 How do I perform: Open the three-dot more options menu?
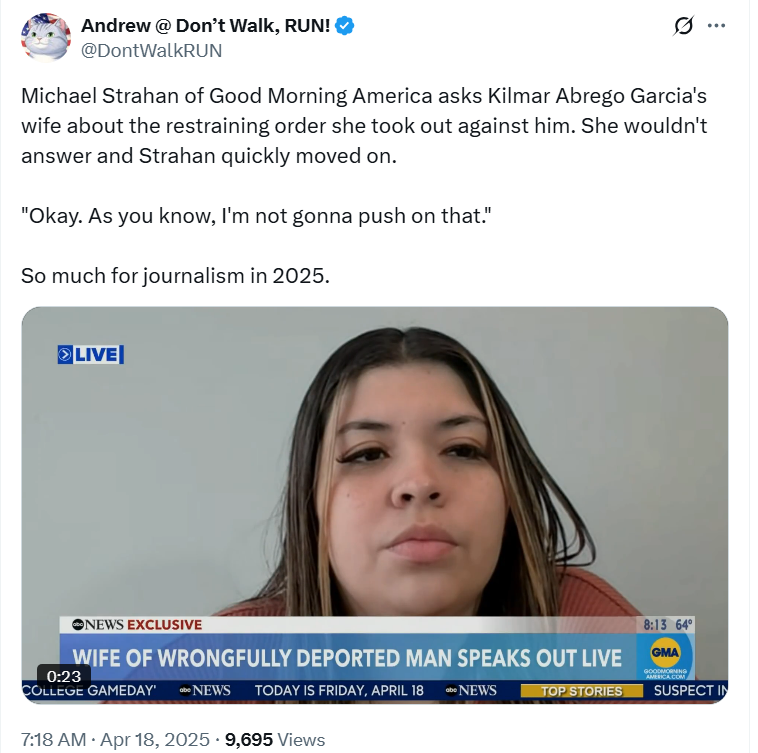tap(716, 26)
